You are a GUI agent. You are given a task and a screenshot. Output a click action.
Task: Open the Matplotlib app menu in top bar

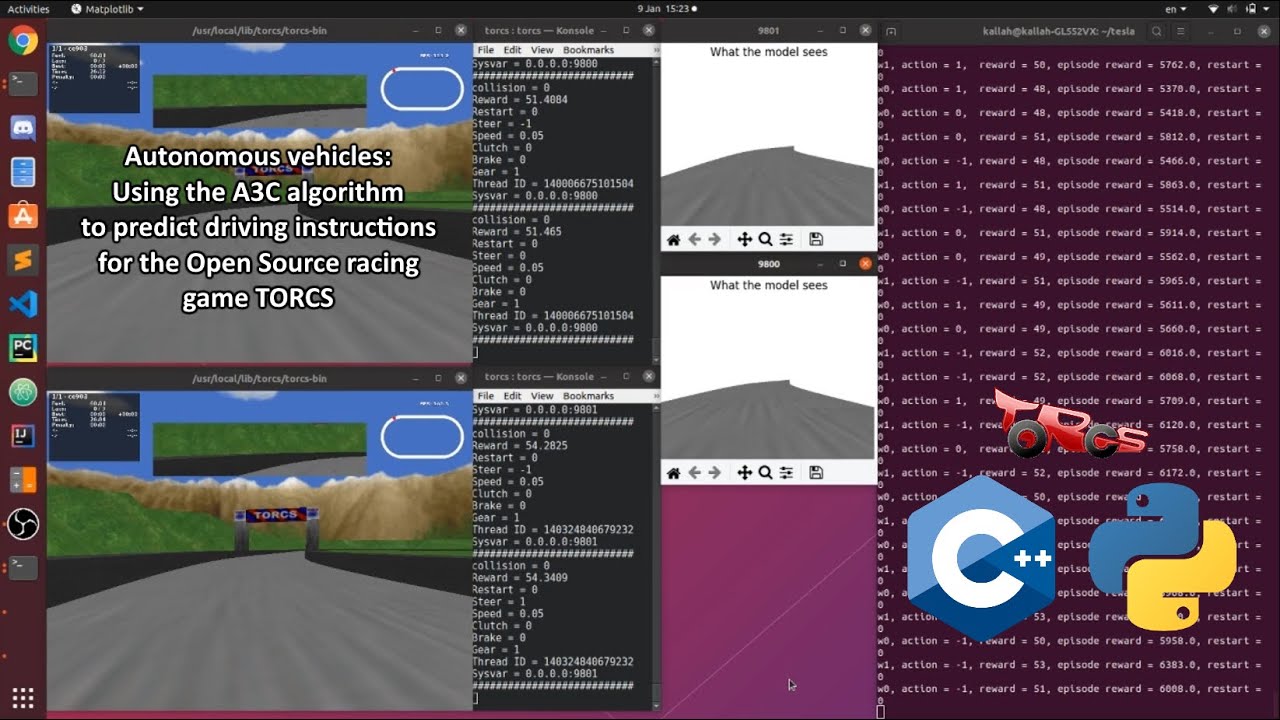pos(108,8)
